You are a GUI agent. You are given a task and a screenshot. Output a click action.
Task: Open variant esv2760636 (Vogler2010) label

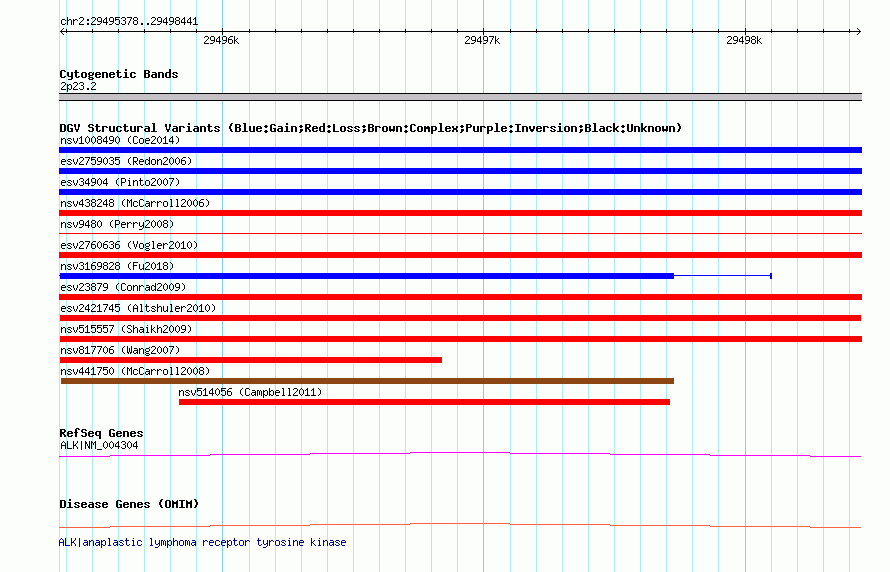[x=129, y=245]
